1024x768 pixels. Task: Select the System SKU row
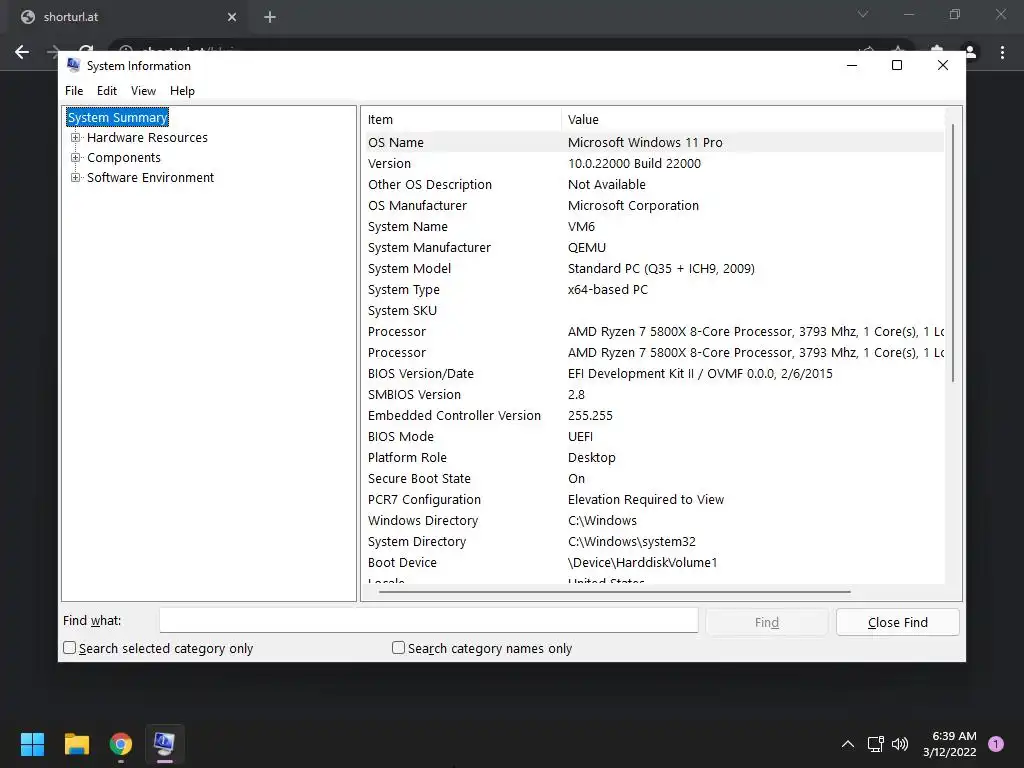click(654, 310)
